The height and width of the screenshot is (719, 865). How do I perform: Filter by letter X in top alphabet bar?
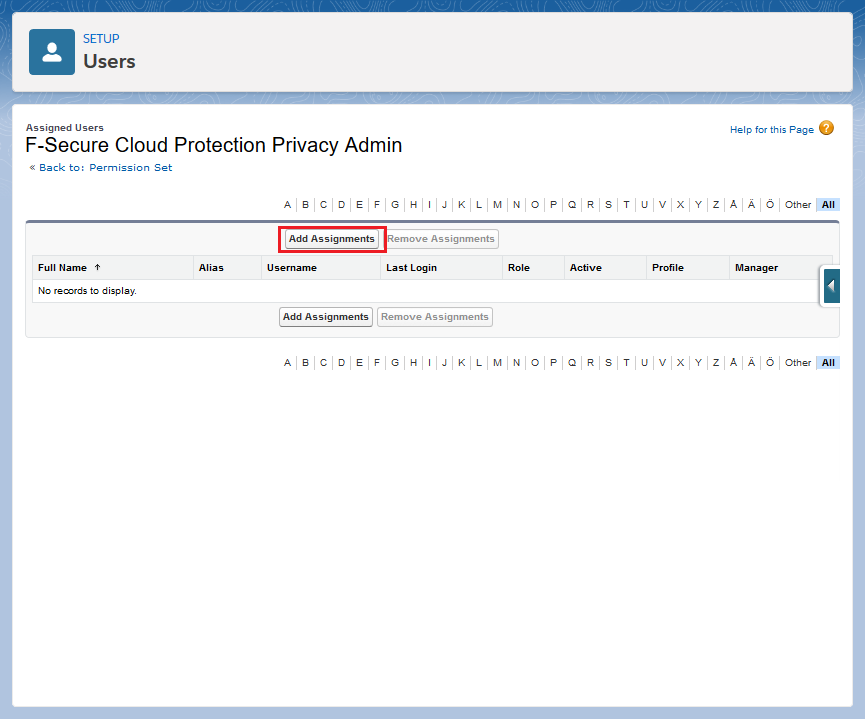pyautogui.click(x=680, y=205)
